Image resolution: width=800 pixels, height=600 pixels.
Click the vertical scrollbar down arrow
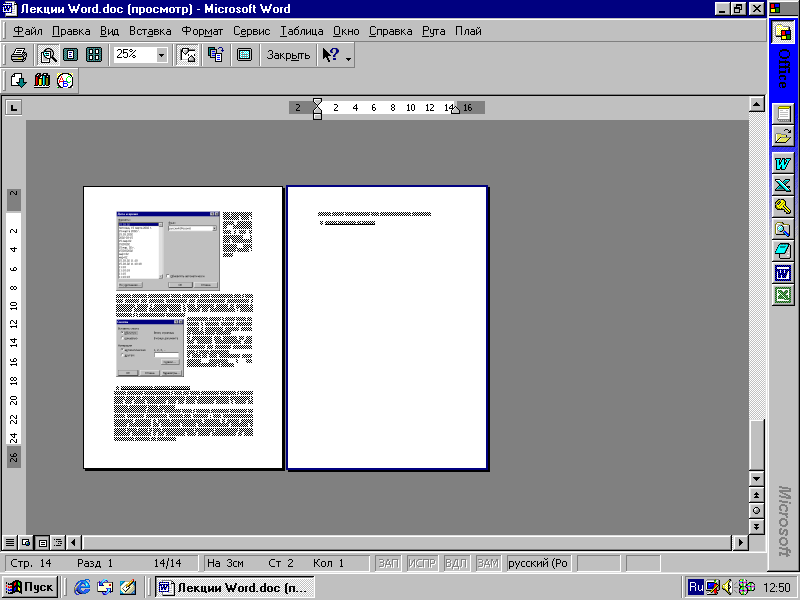pos(756,479)
